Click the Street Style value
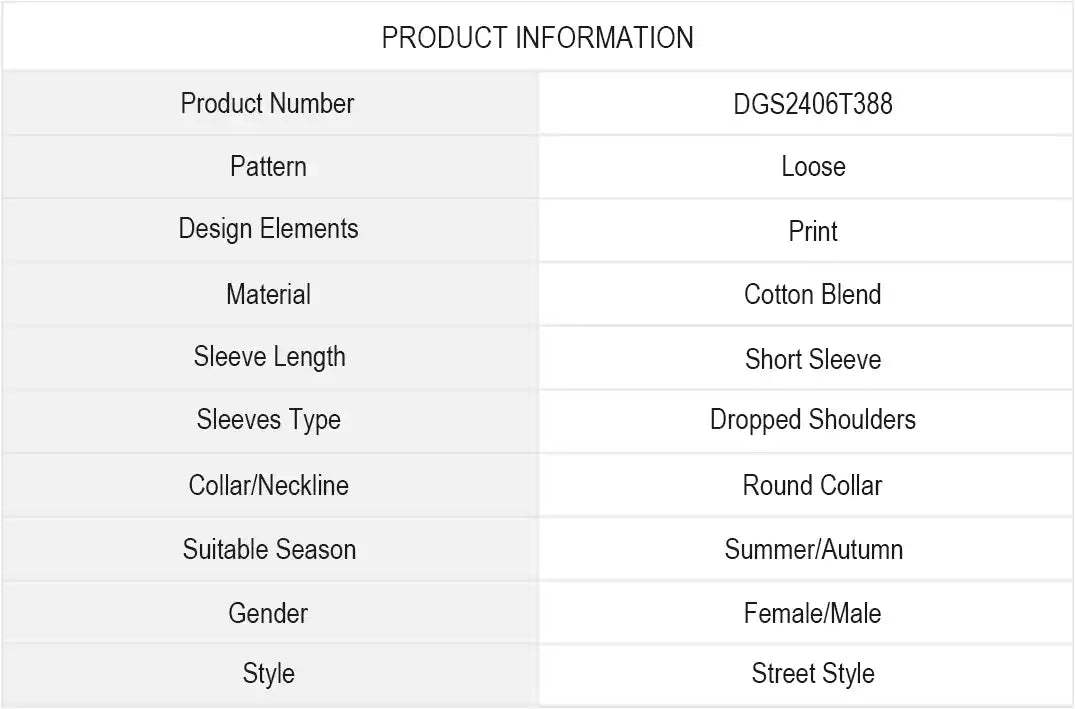Image resolution: width=1075 pixels, height=709 pixels. pos(812,674)
